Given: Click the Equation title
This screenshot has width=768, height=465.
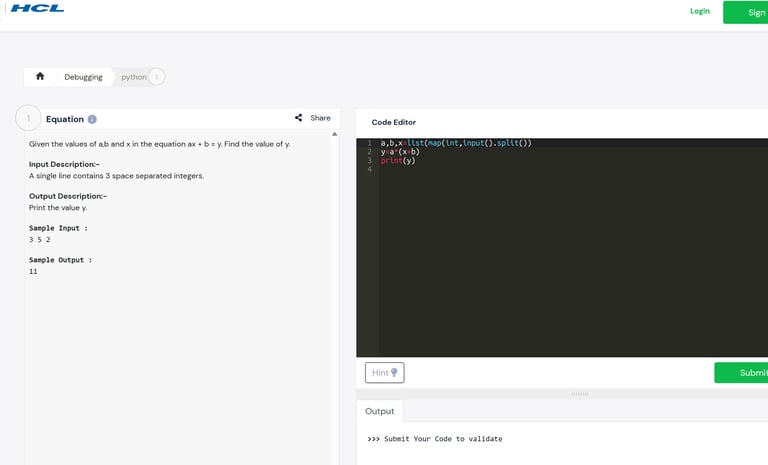Looking at the screenshot, I should click(65, 119).
